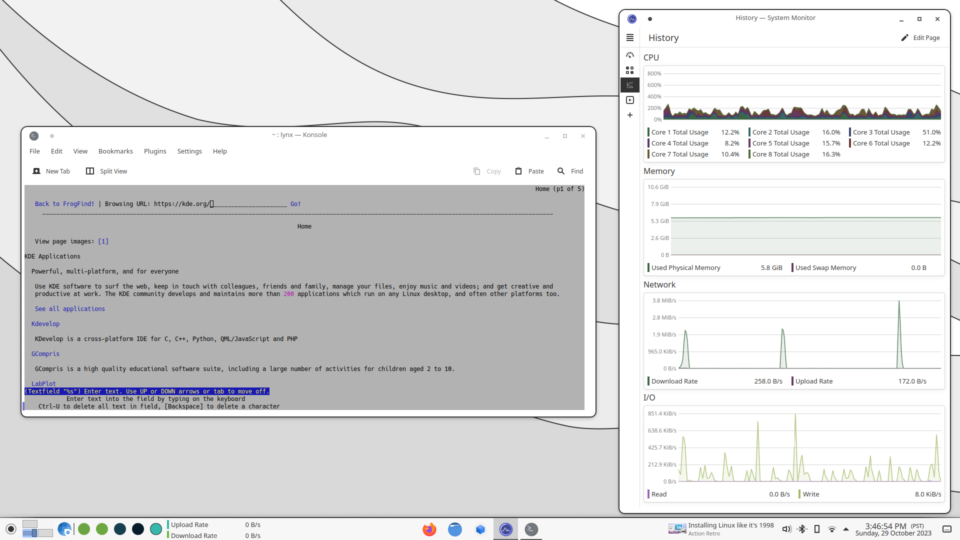Open Konsole Help menu
The height and width of the screenshot is (540, 960).
220,151
